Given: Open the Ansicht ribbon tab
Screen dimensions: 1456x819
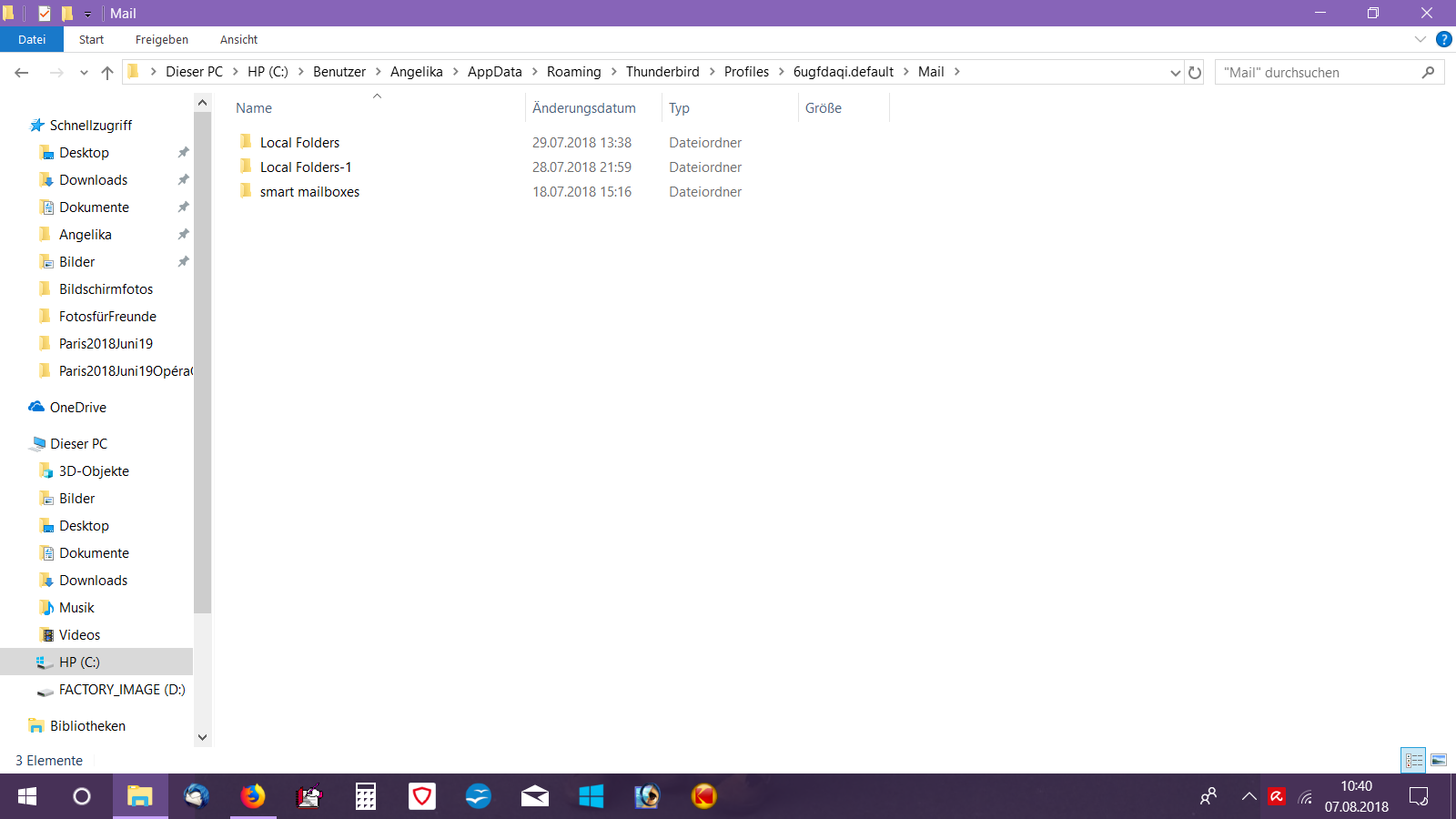Looking at the screenshot, I should point(238,39).
